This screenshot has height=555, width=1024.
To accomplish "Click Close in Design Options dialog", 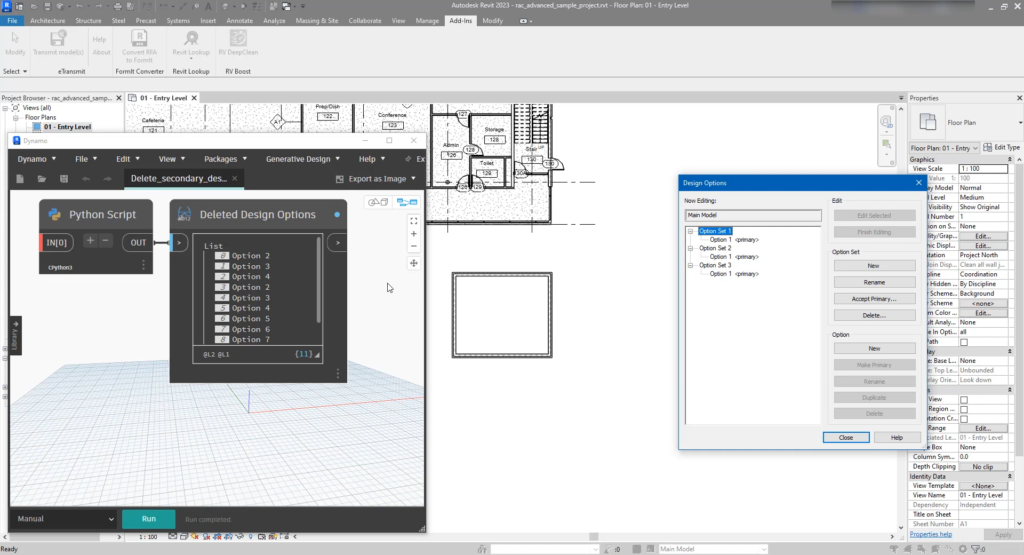I will tap(846, 437).
